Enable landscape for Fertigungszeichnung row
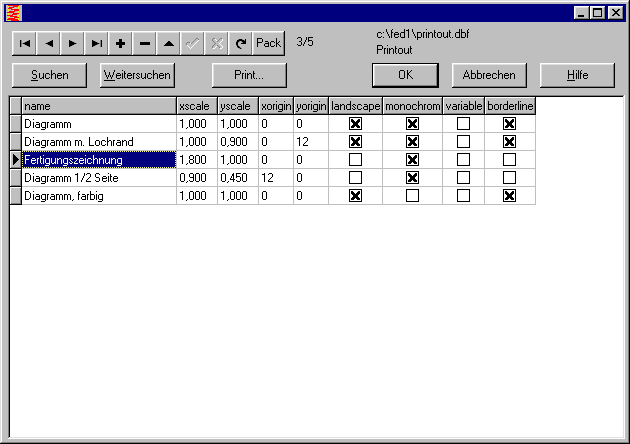The image size is (630, 444). (x=355, y=160)
